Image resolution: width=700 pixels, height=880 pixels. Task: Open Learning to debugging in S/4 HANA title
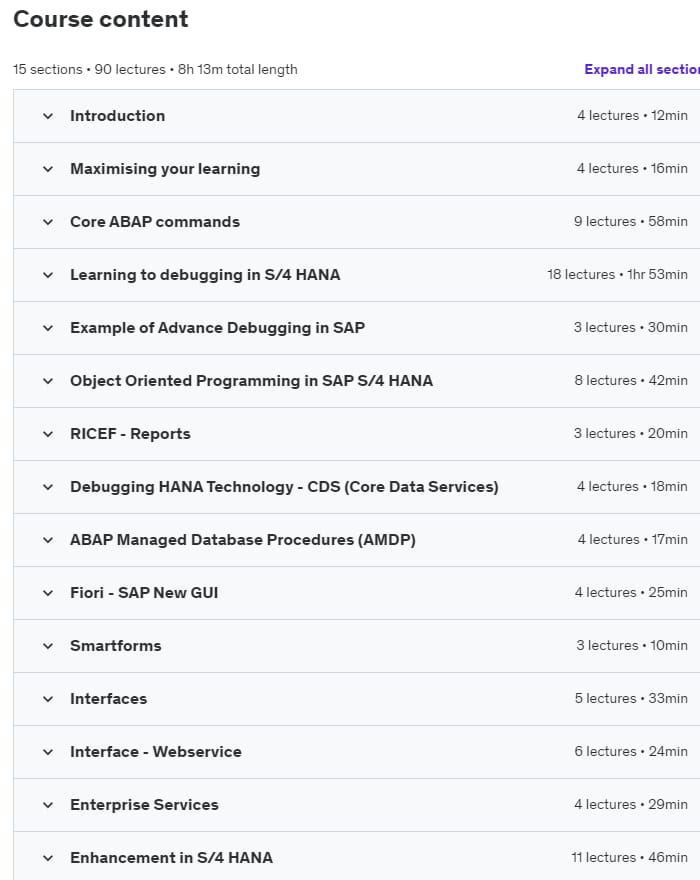pyautogui.click(x=205, y=275)
